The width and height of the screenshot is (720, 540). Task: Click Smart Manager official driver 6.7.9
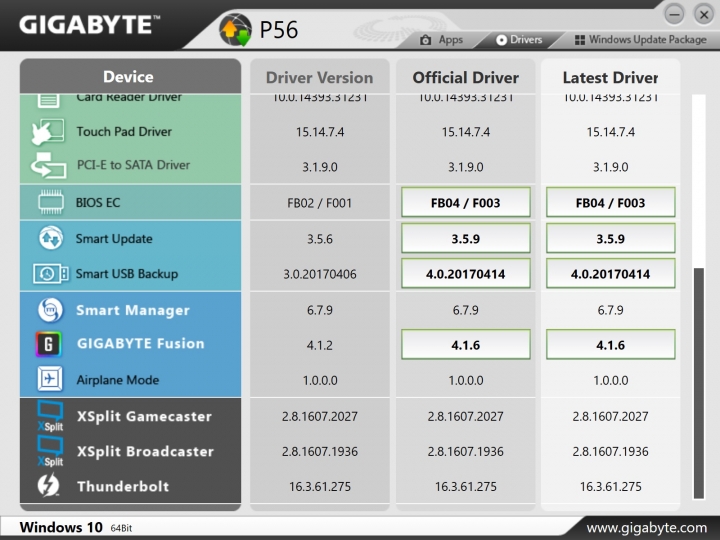[466, 310]
